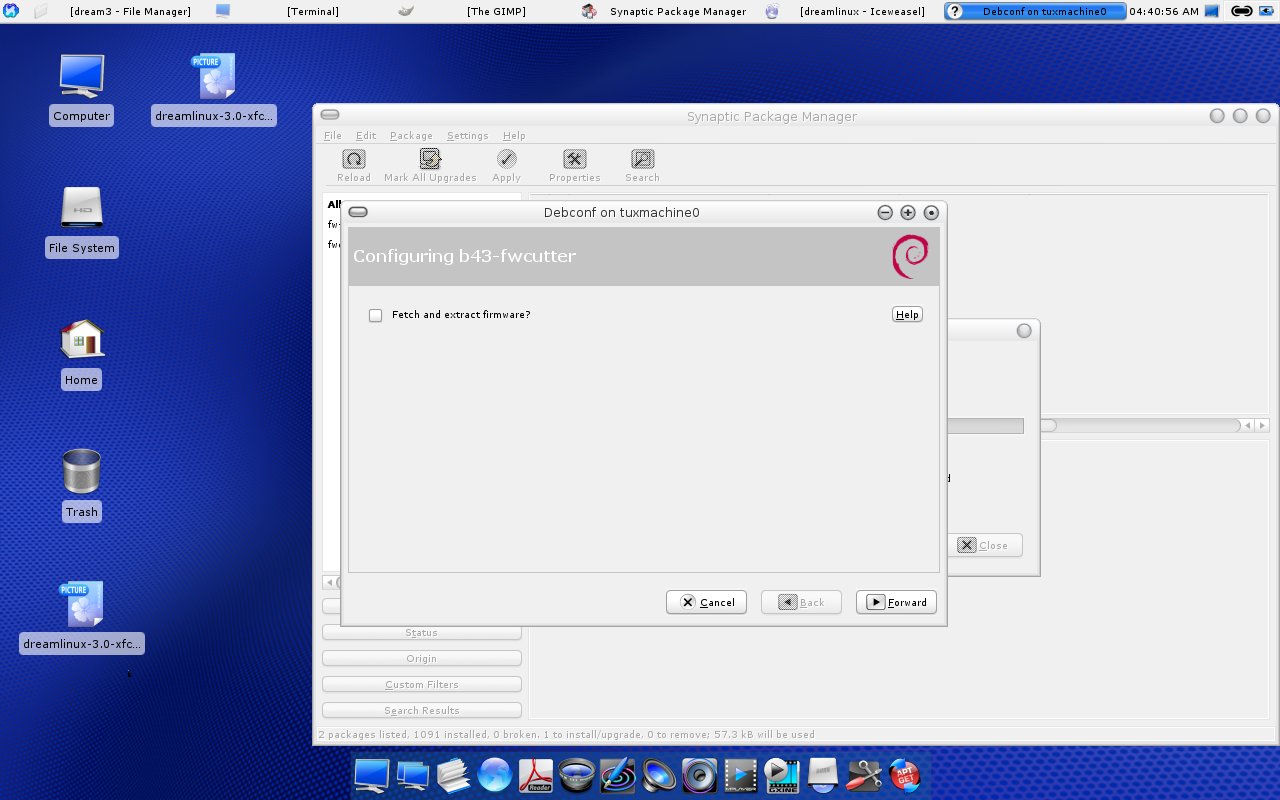
Task: Click the blue desktop icon next to clock
Action: (x=1212, y=11)
